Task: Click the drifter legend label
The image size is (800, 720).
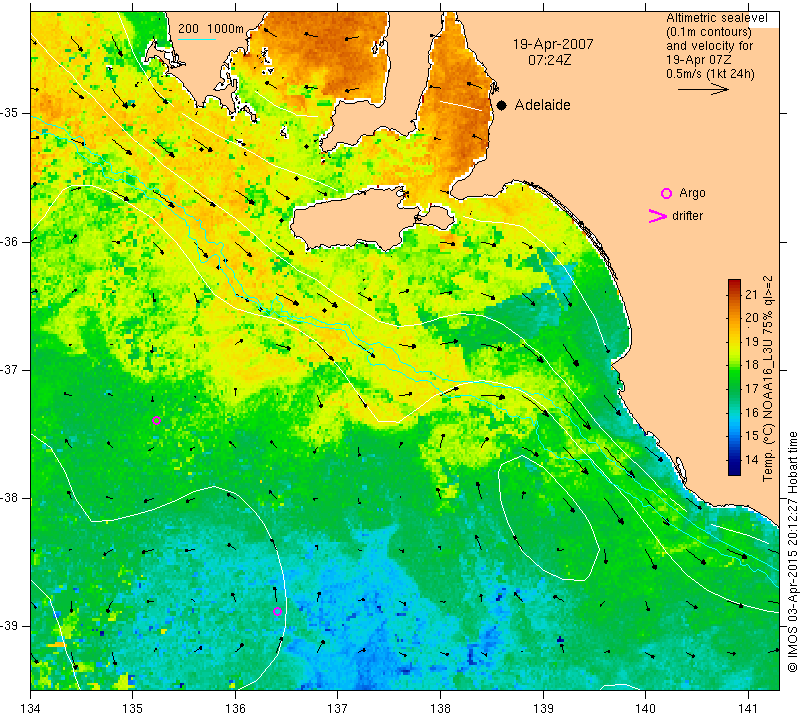Action: [x=688, y=216]
